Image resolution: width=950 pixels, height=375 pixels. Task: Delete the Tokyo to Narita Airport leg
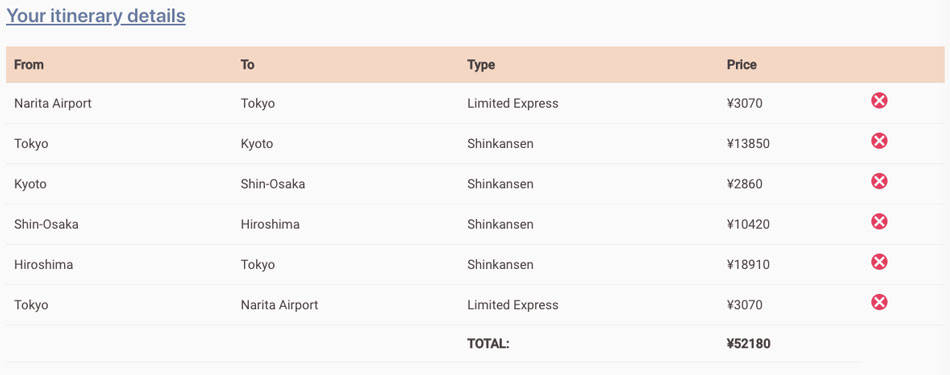point(879,302)
